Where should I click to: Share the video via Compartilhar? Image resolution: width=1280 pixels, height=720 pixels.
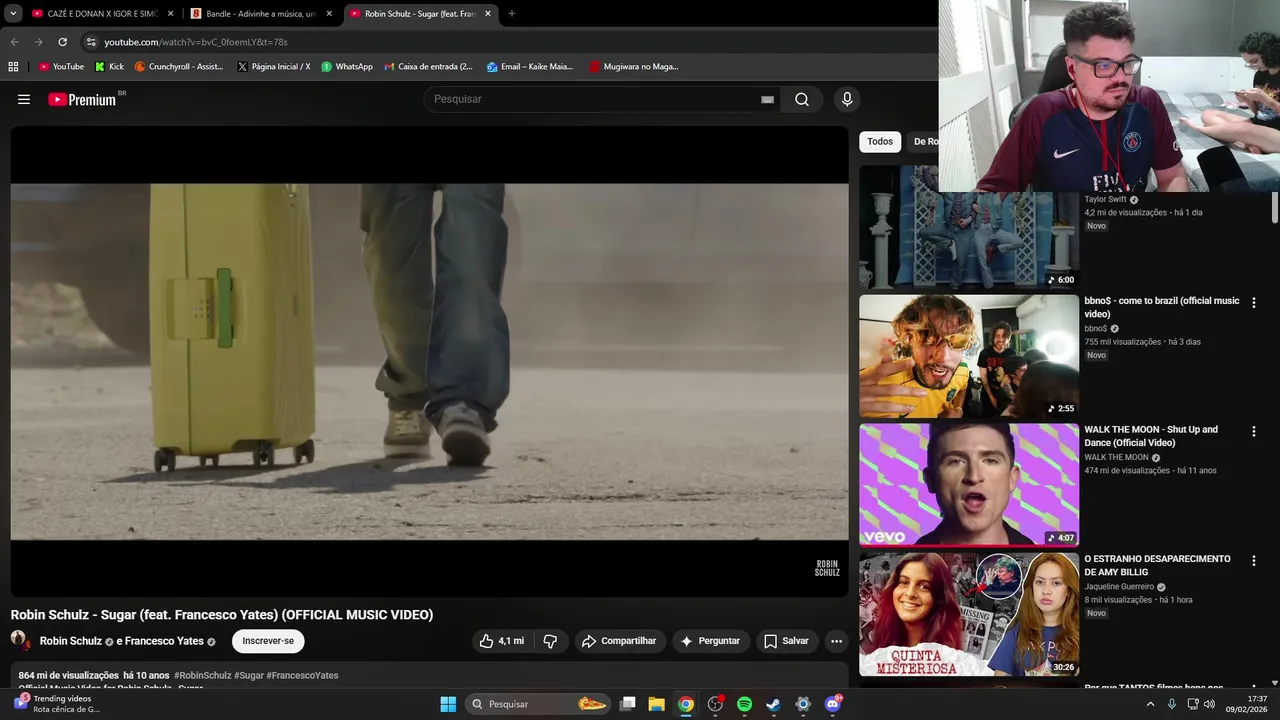coord(619,641)
